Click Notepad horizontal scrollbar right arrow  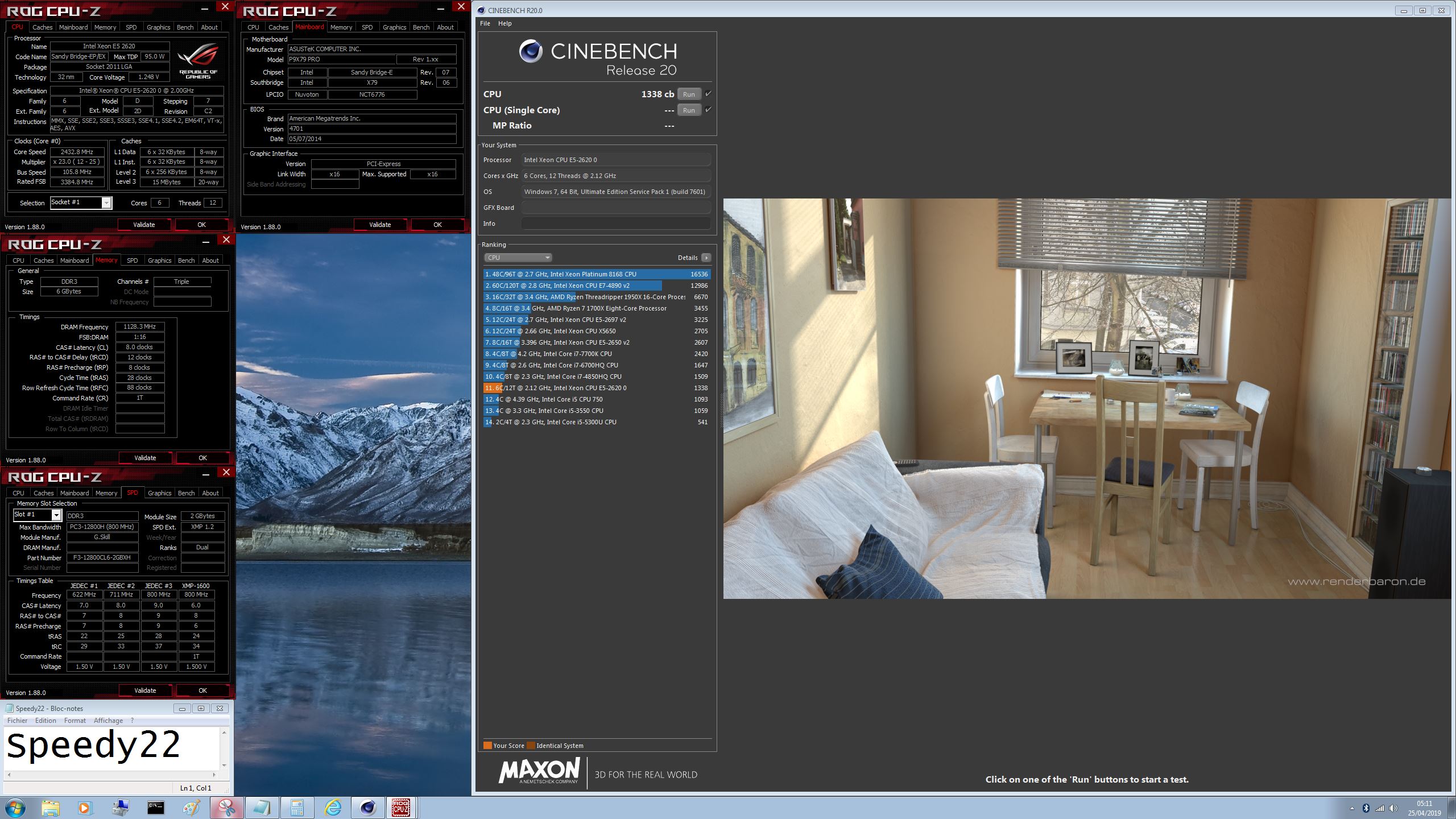[214, 775]
